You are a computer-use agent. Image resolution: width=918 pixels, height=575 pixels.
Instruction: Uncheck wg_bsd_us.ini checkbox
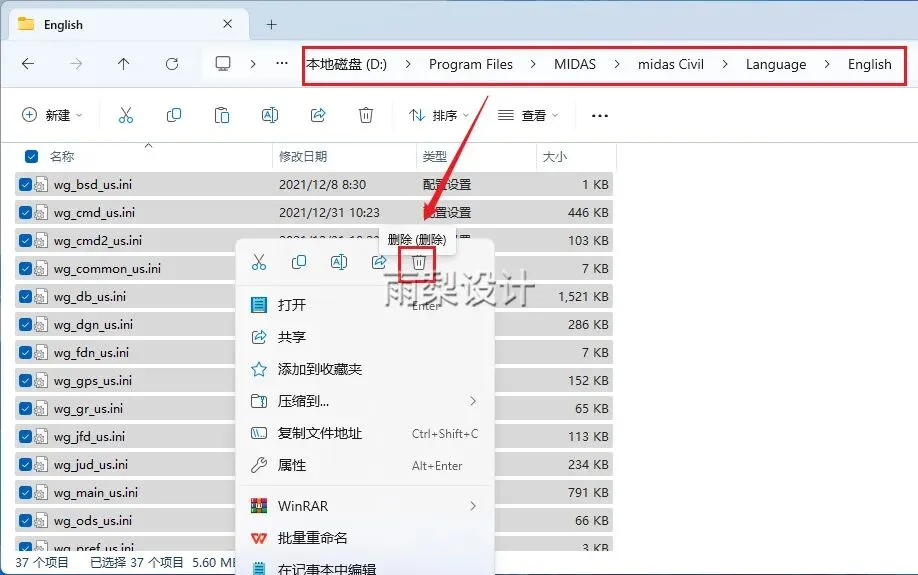pyautogui.click(x=25, y=184)
